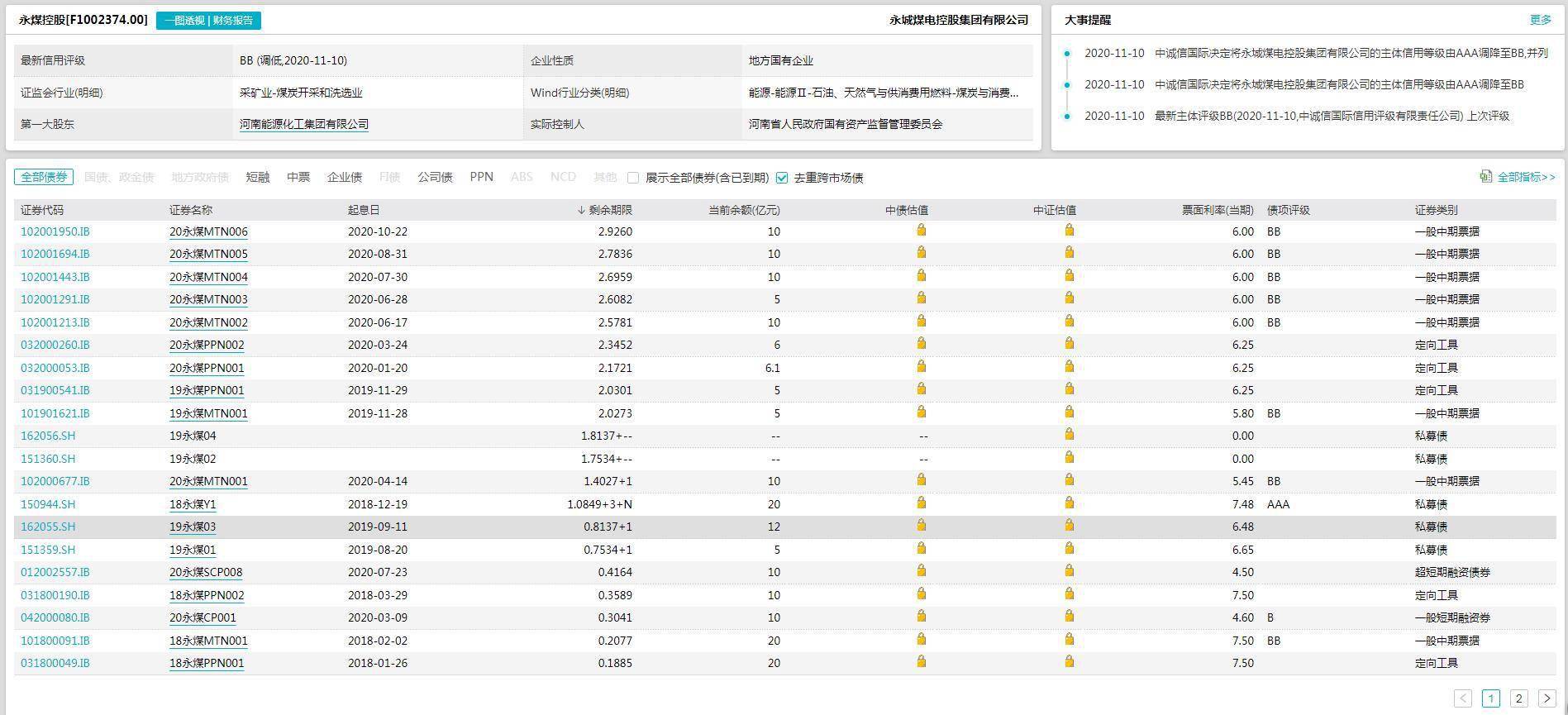Click lock icon in 中债估值 for 20永煤MTN006

(921, 231)
